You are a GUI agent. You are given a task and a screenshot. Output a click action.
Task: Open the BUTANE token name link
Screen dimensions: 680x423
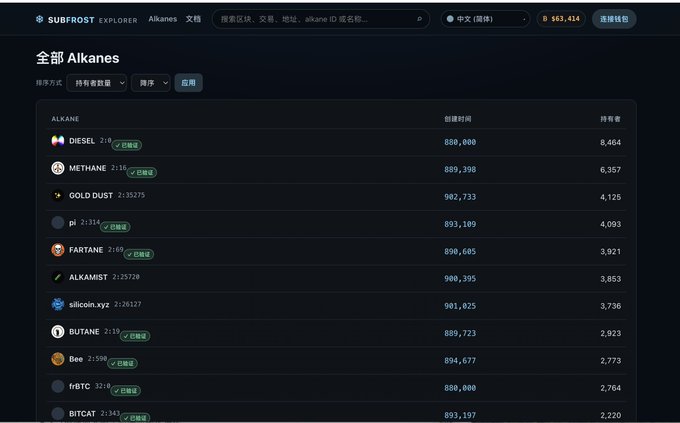(84, 332)
